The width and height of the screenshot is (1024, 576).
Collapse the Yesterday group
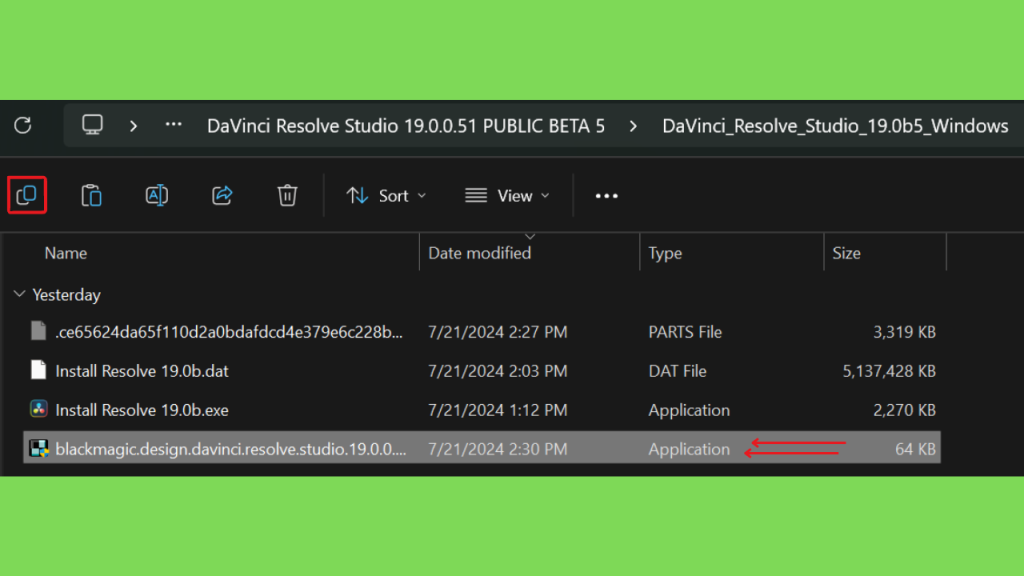(20, 295)
